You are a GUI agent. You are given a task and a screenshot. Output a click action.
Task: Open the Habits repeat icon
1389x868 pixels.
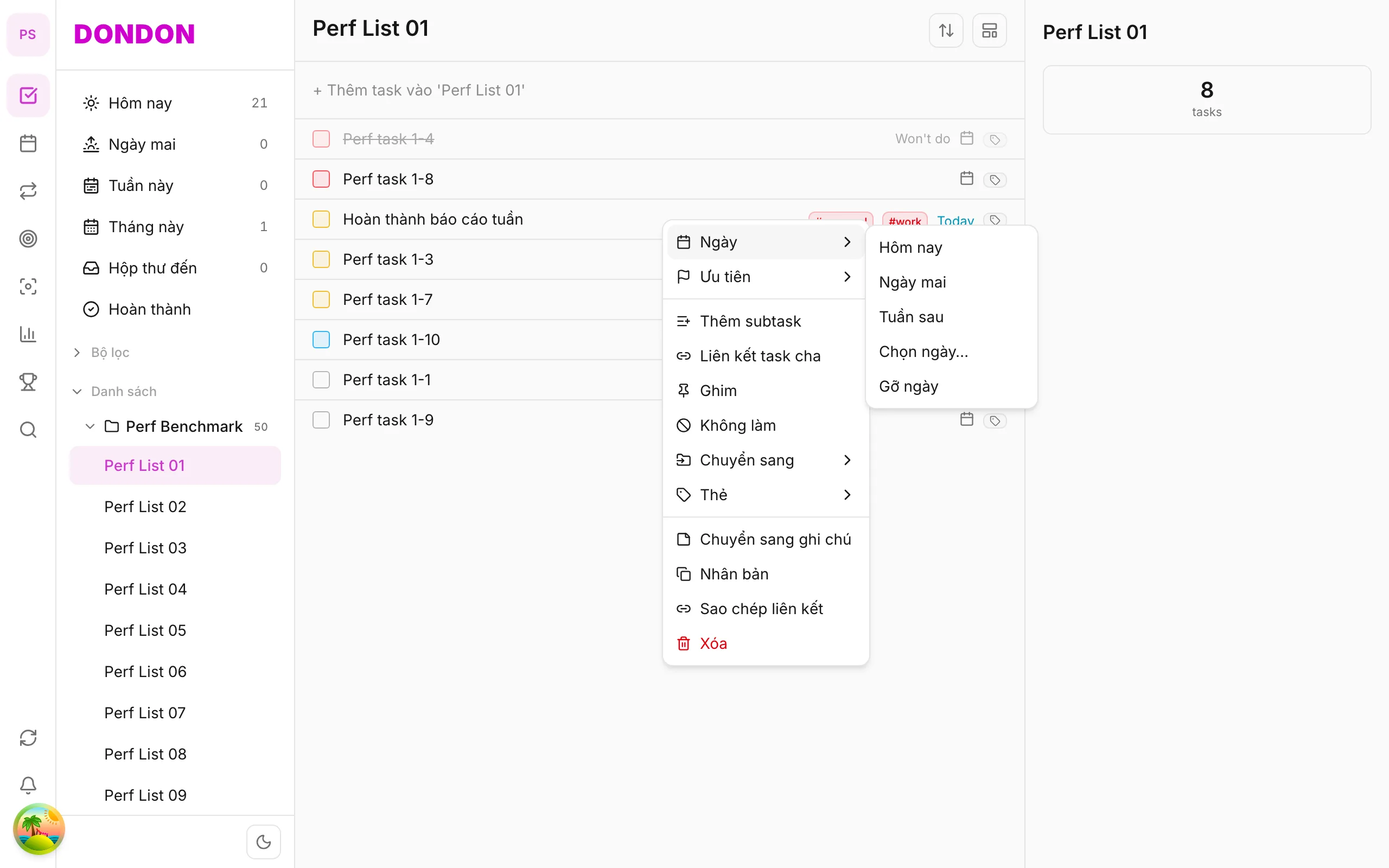tap(28, 190)
